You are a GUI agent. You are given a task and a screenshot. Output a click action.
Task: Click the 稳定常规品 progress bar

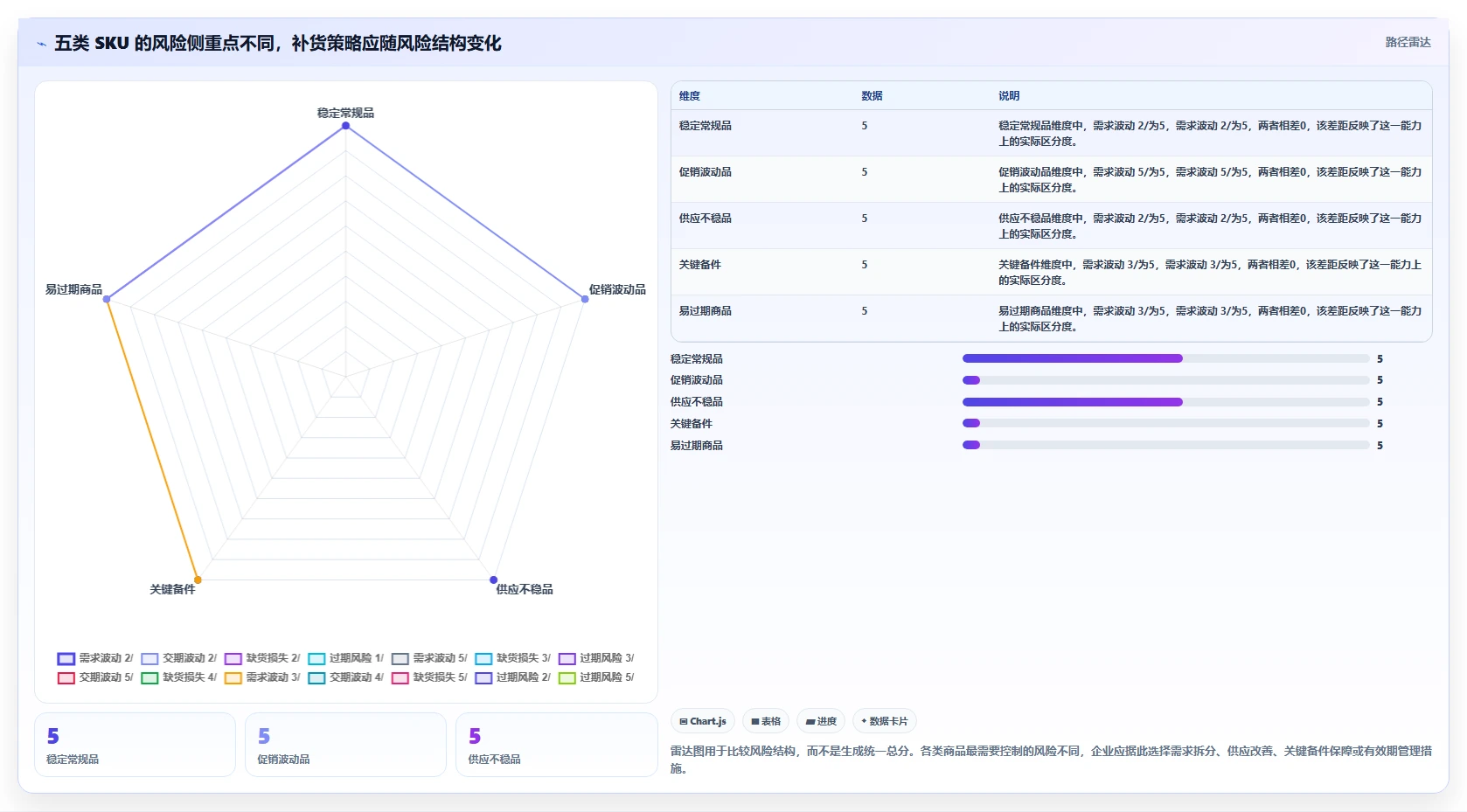pos(1165,358)
